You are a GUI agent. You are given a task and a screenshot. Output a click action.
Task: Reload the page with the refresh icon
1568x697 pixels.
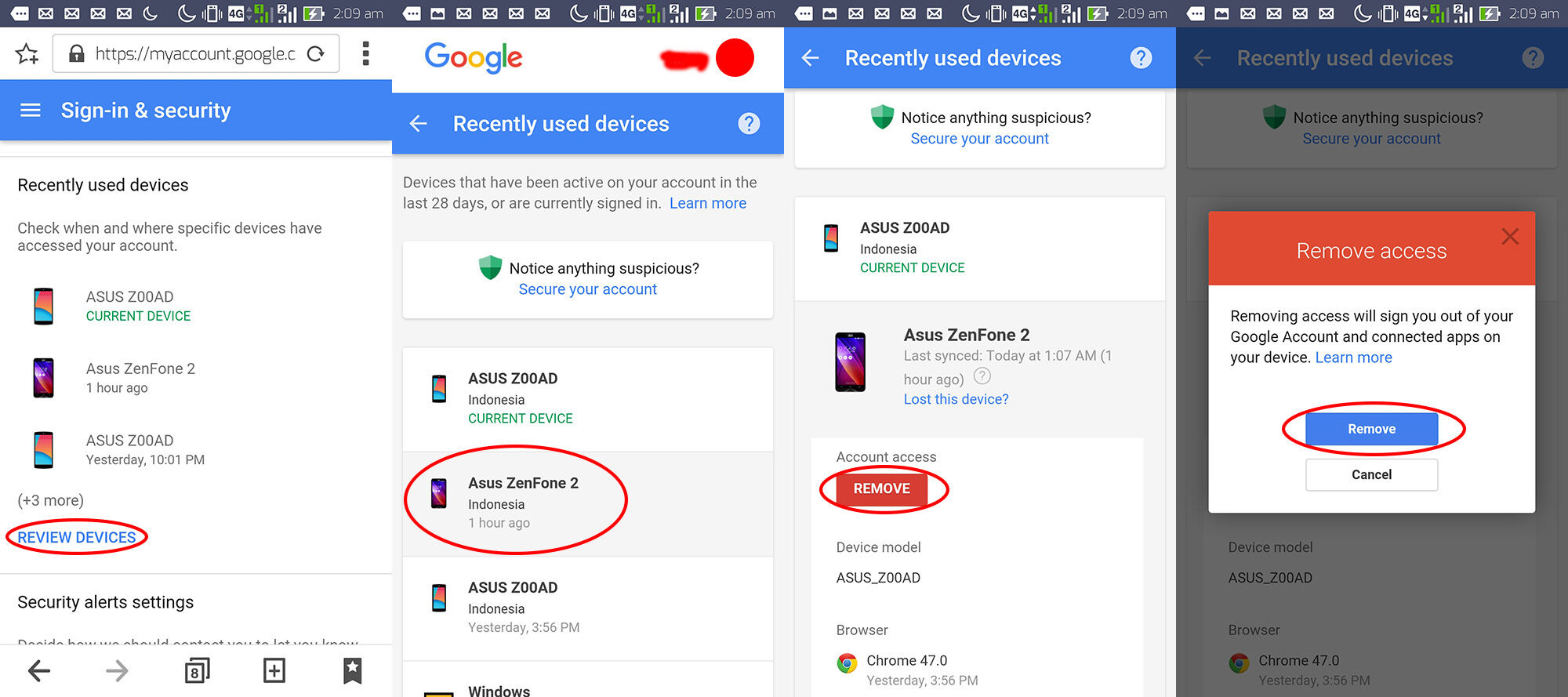pyautogui.click(x=316, y=54)
